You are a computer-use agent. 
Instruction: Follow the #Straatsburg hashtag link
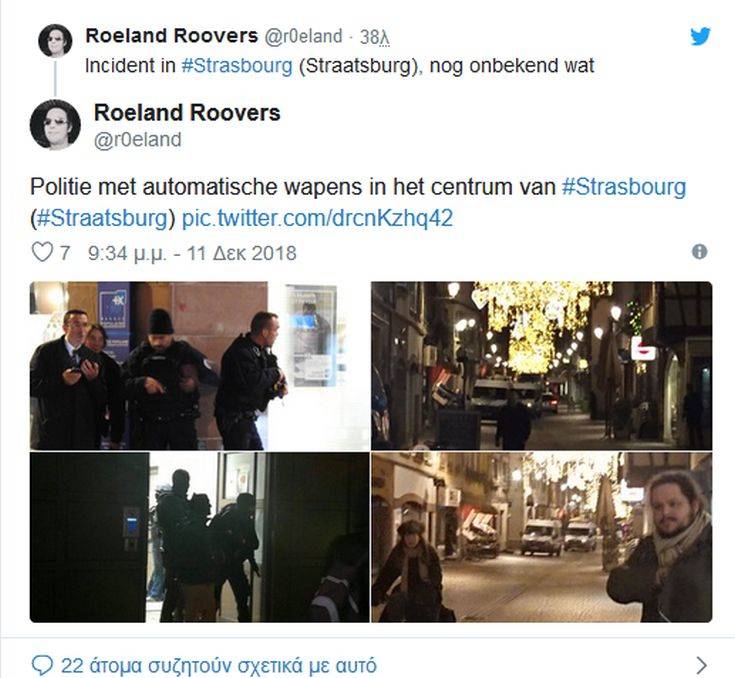[102, 218]
